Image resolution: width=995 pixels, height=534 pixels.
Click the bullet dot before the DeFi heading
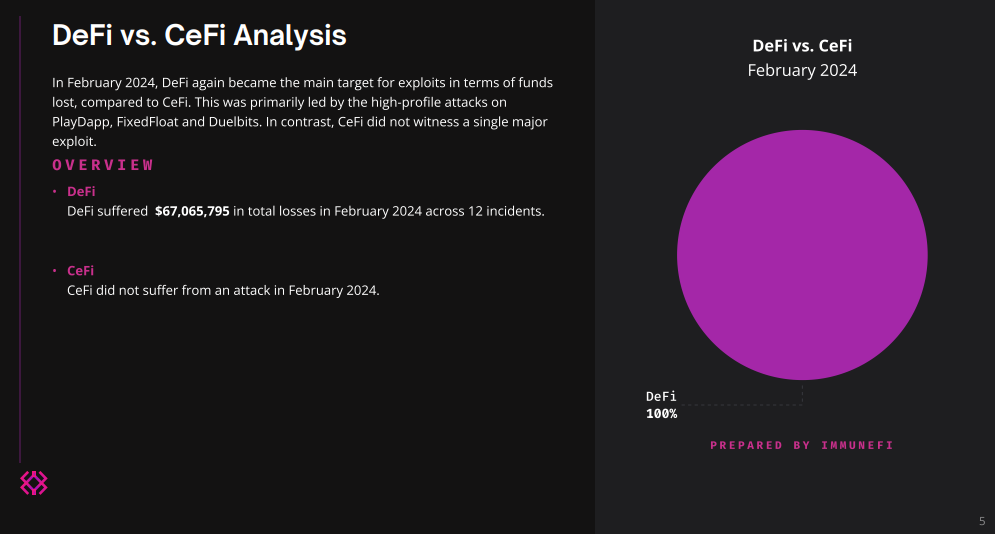54,191
